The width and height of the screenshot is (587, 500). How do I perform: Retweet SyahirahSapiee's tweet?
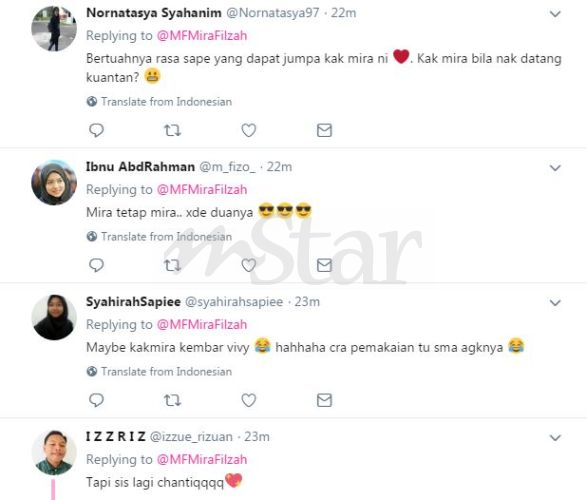(173, 400)
